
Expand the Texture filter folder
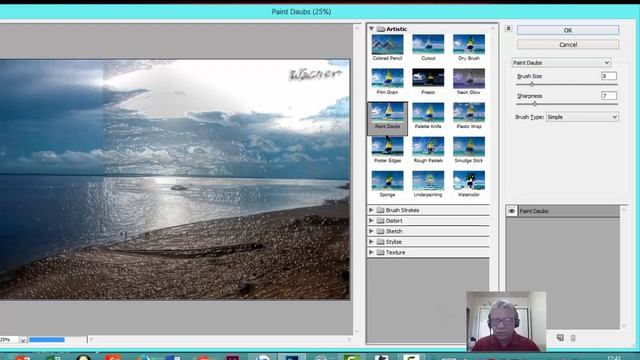click(x=371, y=252)
